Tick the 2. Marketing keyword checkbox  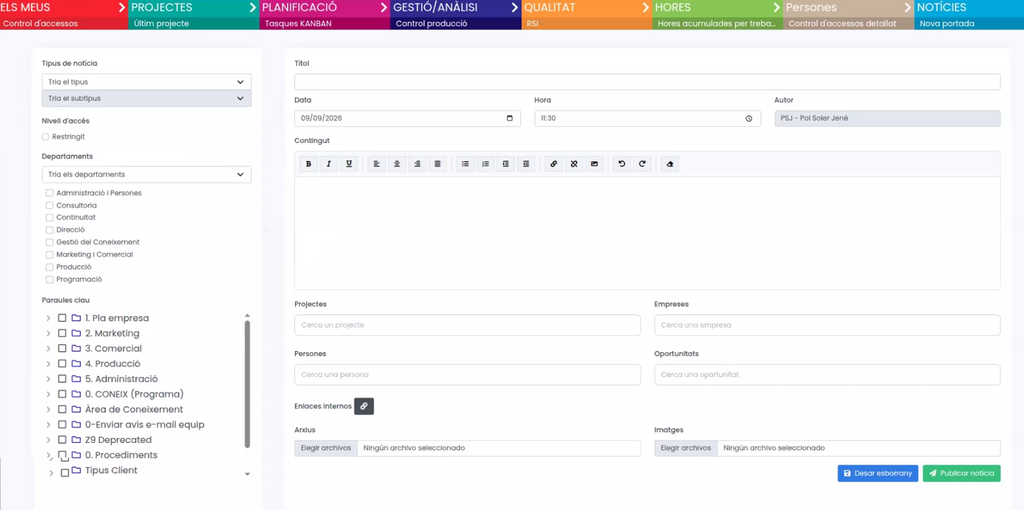[62, 333]
